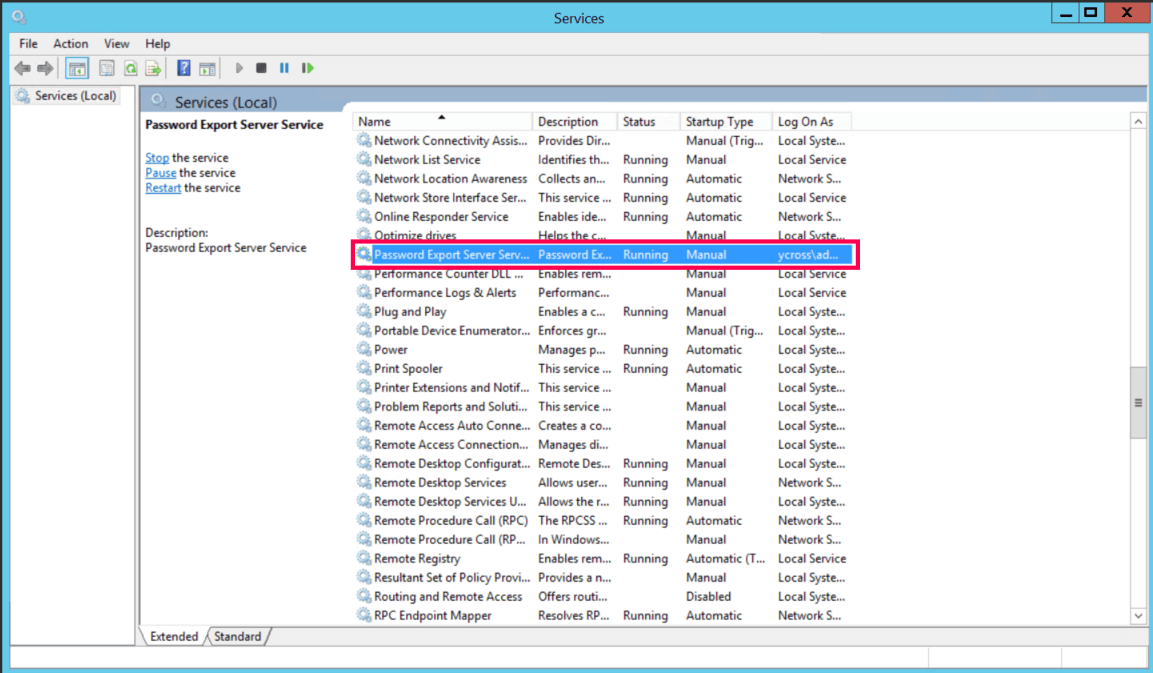This screenshot has width=1153, height=673.
Task: Open the Action menu
Action: click(x=70, y=43)
